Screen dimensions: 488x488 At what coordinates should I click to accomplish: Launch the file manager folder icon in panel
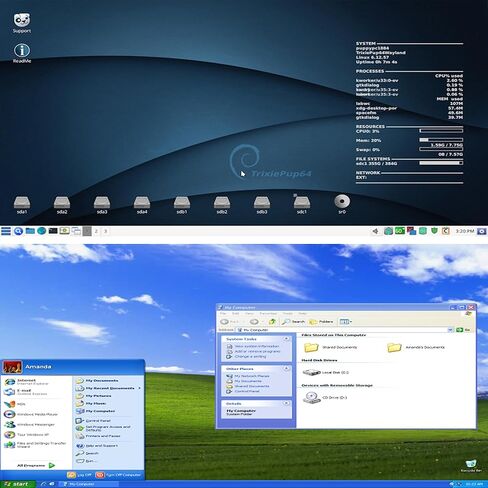30,231
